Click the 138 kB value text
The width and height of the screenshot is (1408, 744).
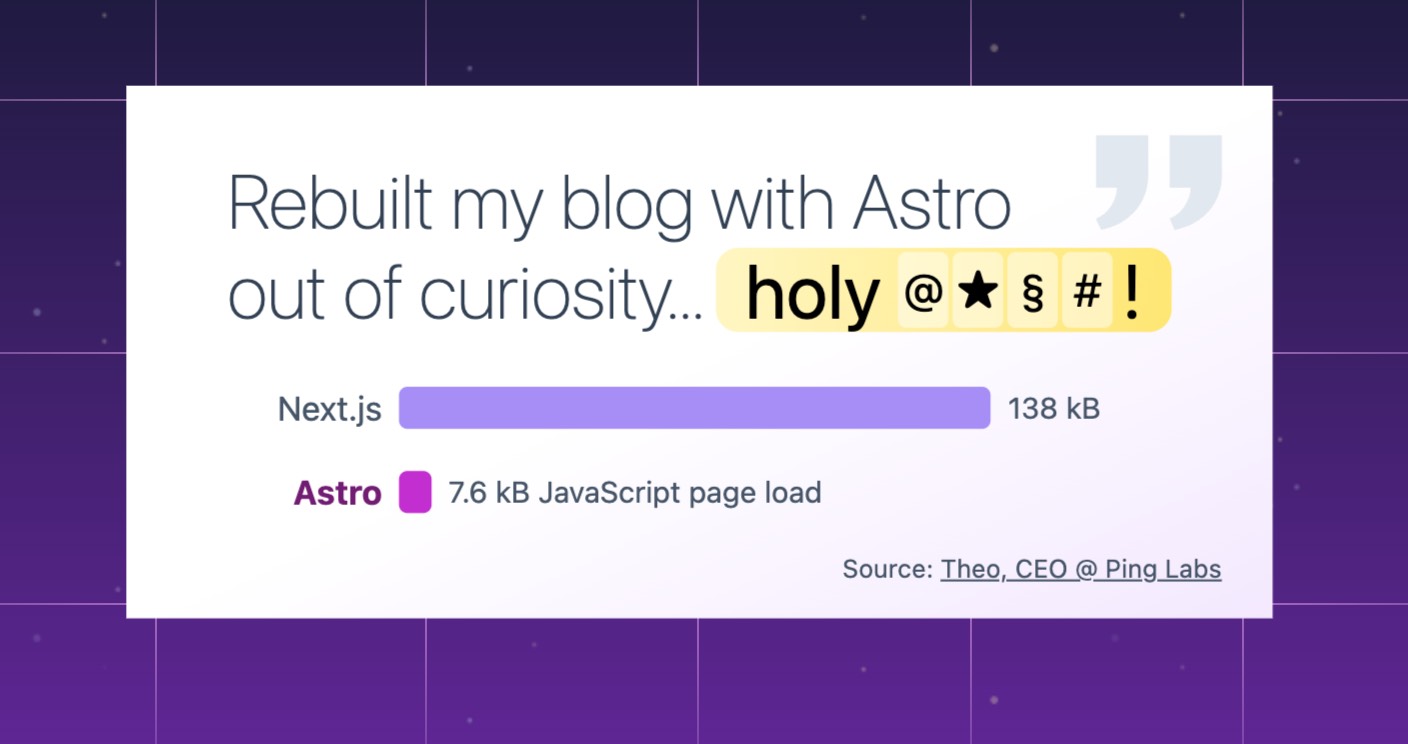coord(1054,409)
